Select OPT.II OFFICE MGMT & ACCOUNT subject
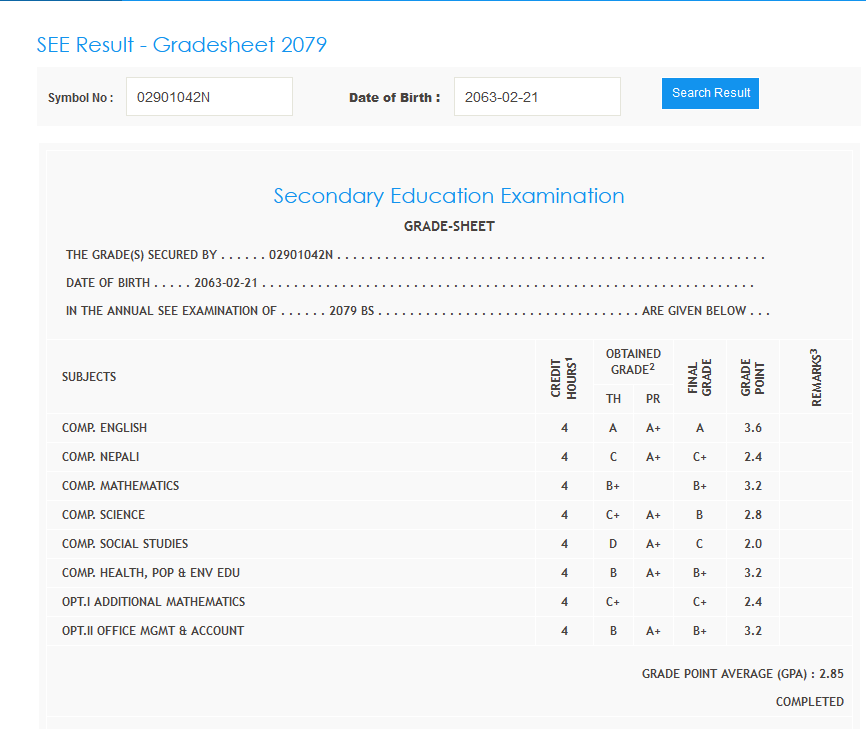Viewport: 866px width, 729px height. point(153,631)
